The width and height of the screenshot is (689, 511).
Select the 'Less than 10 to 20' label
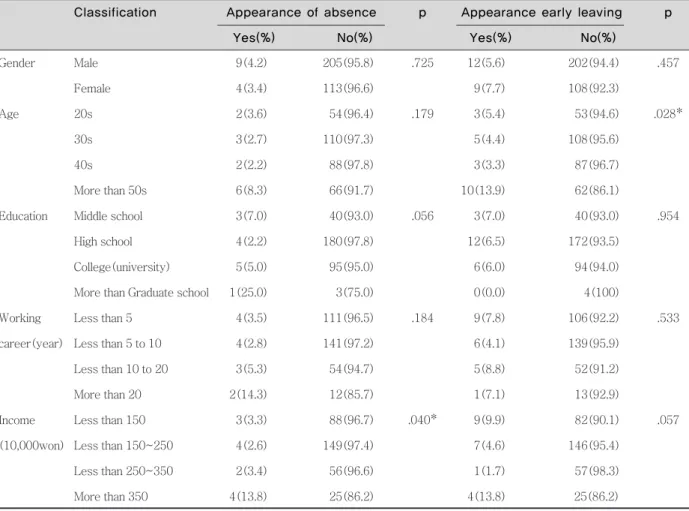tap(121, 369)
